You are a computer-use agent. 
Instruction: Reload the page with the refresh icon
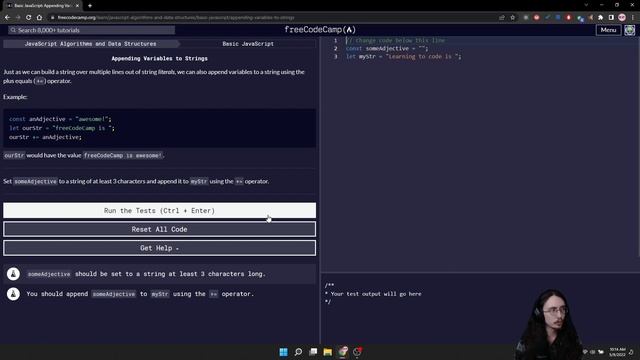(29, 18)
